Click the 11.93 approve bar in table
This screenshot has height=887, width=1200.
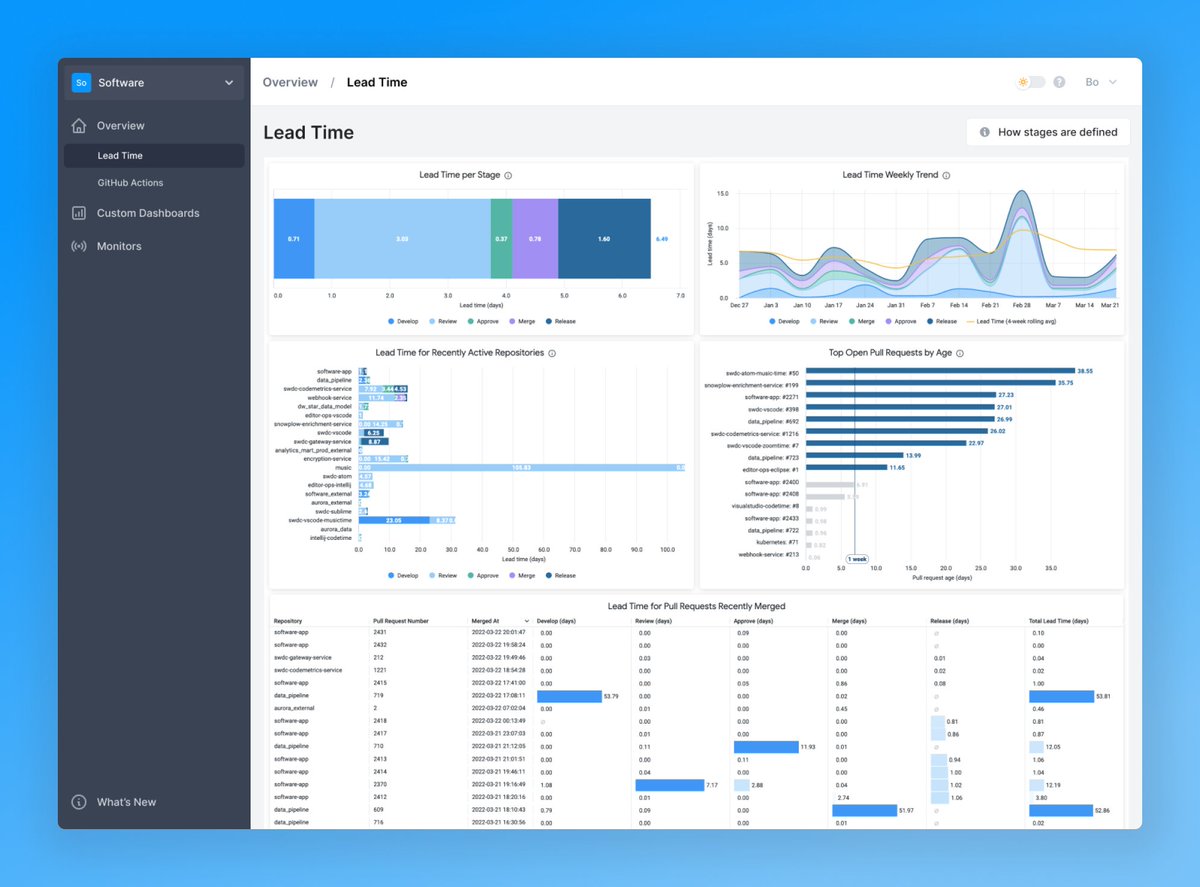(x=765, y=746)
